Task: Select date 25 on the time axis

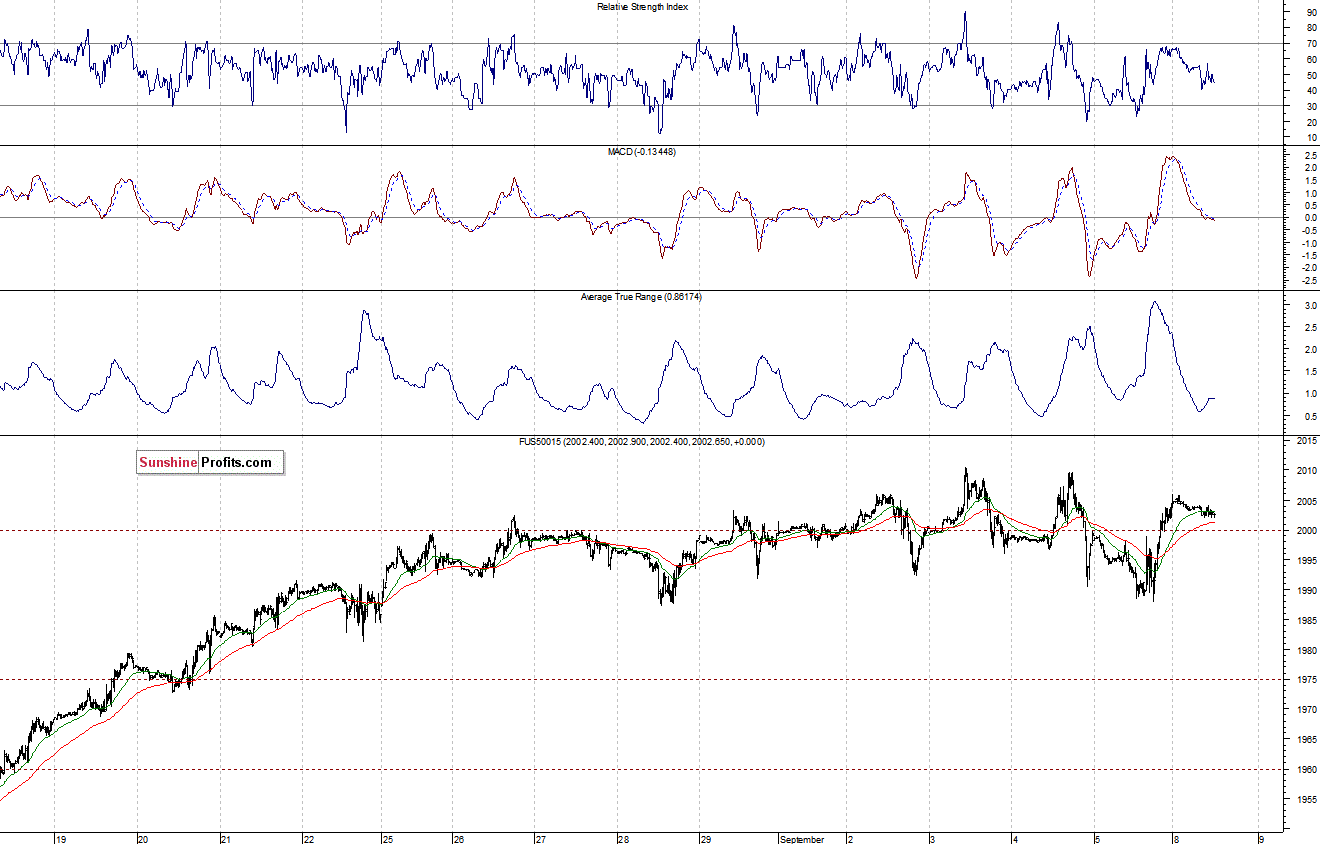Action: [x=387, y=839]
